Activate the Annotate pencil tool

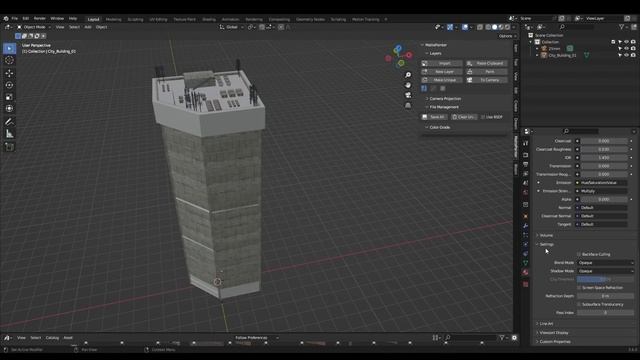point(9,122)
